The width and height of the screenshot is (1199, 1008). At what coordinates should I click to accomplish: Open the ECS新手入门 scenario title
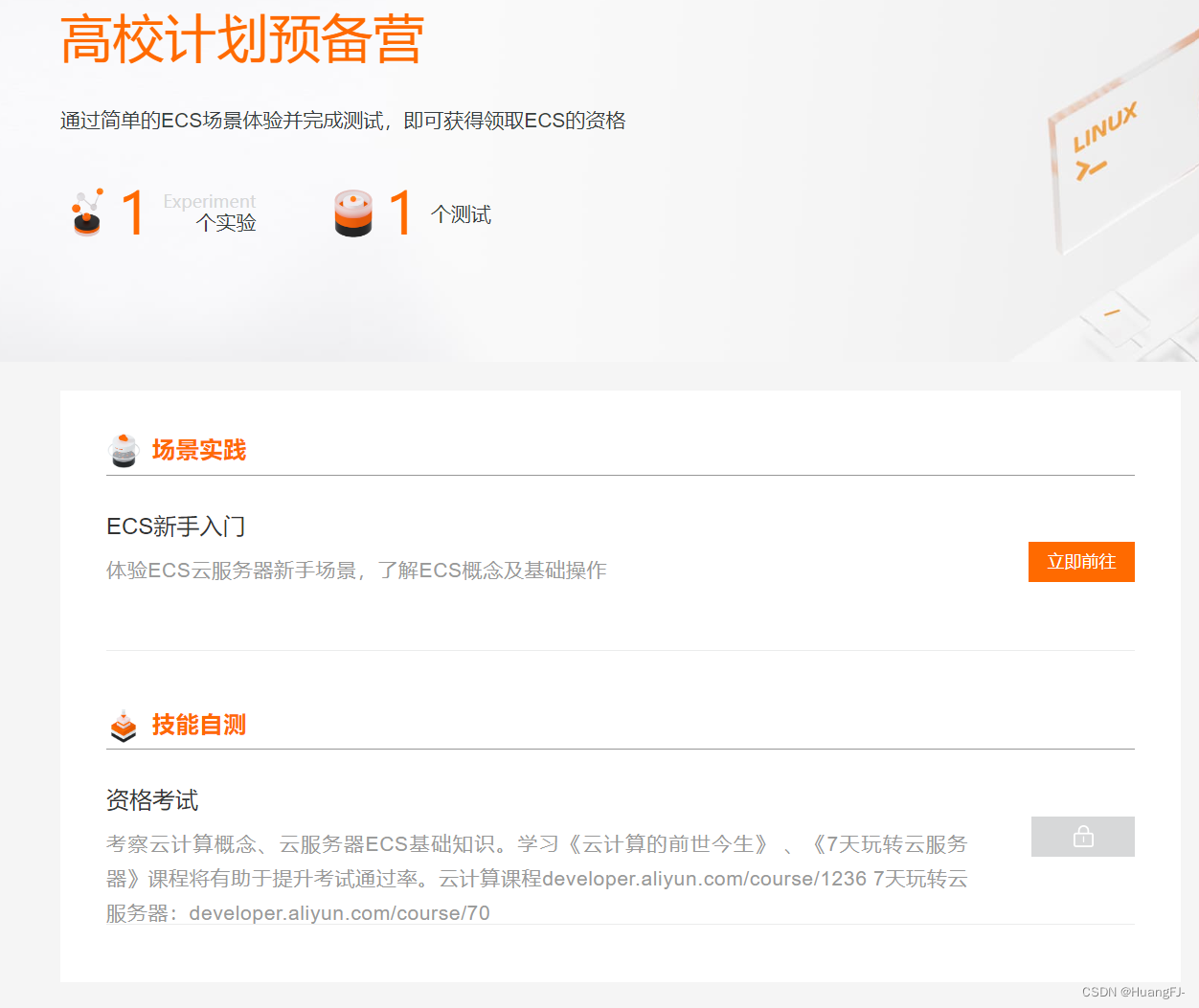(176, 526)
